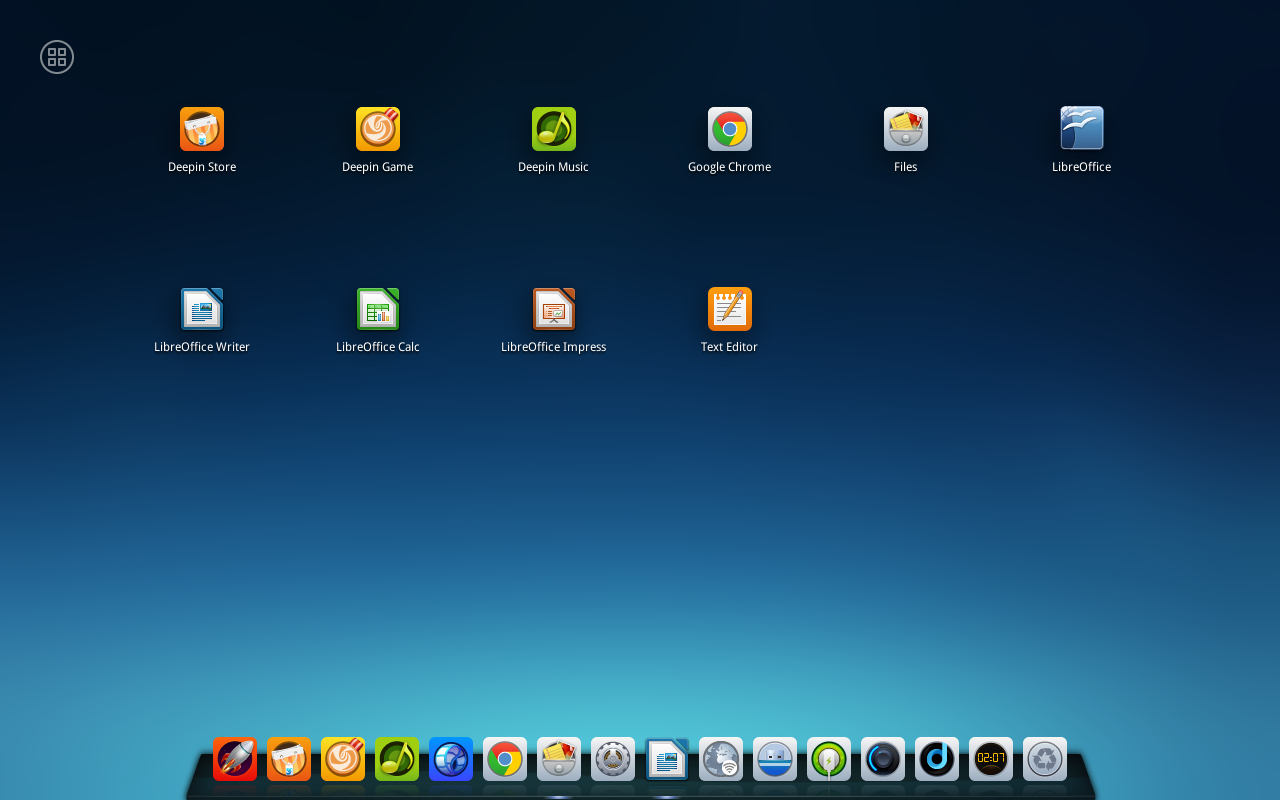
Task: Open Deepin Game from the dock
Action: point(343,759)
